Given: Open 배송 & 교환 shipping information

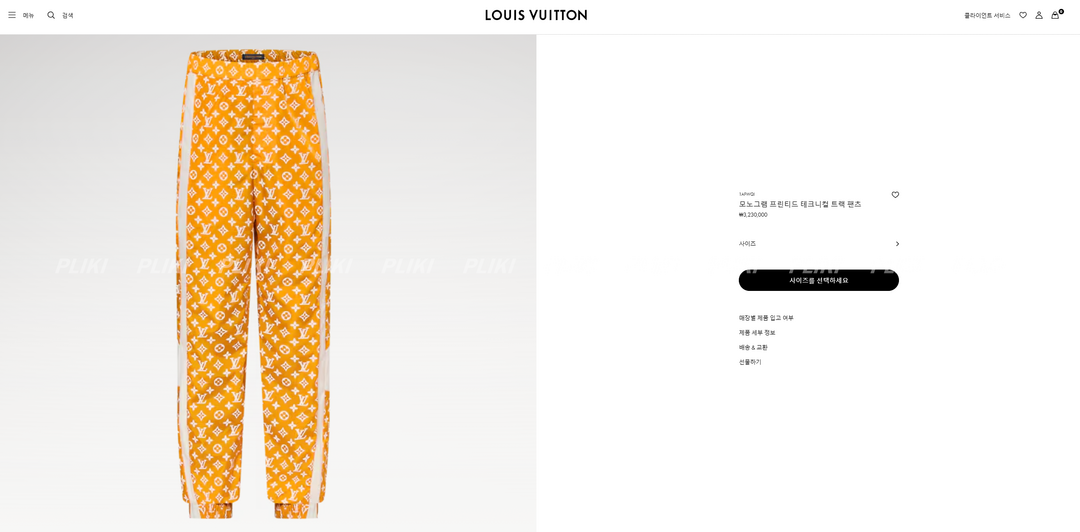Looking at the screenshot, I should point(754,347).
